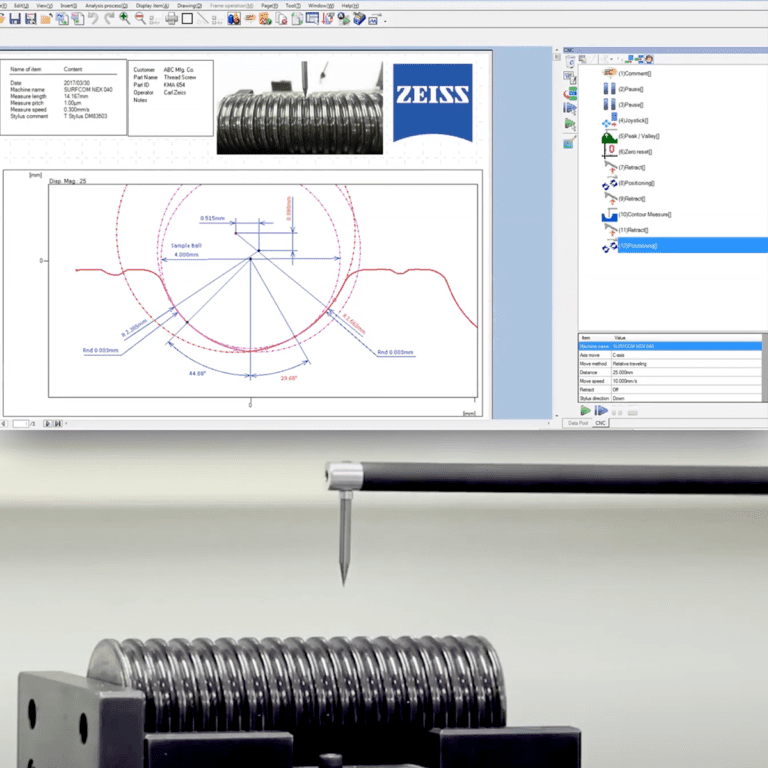Open the Analysis process menu
Viewport: 768px width, 768px height.
coord(109,5)
